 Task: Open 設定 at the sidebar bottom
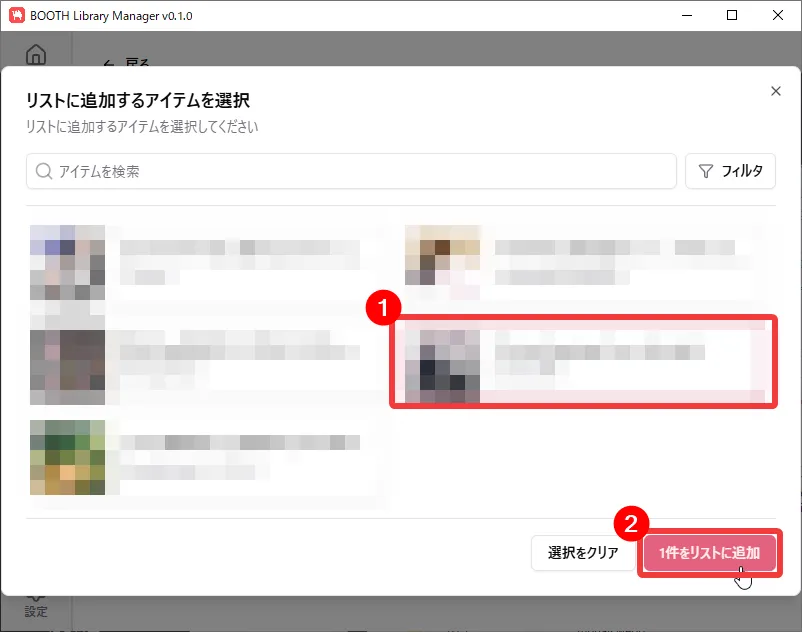[x=36, y=609]
